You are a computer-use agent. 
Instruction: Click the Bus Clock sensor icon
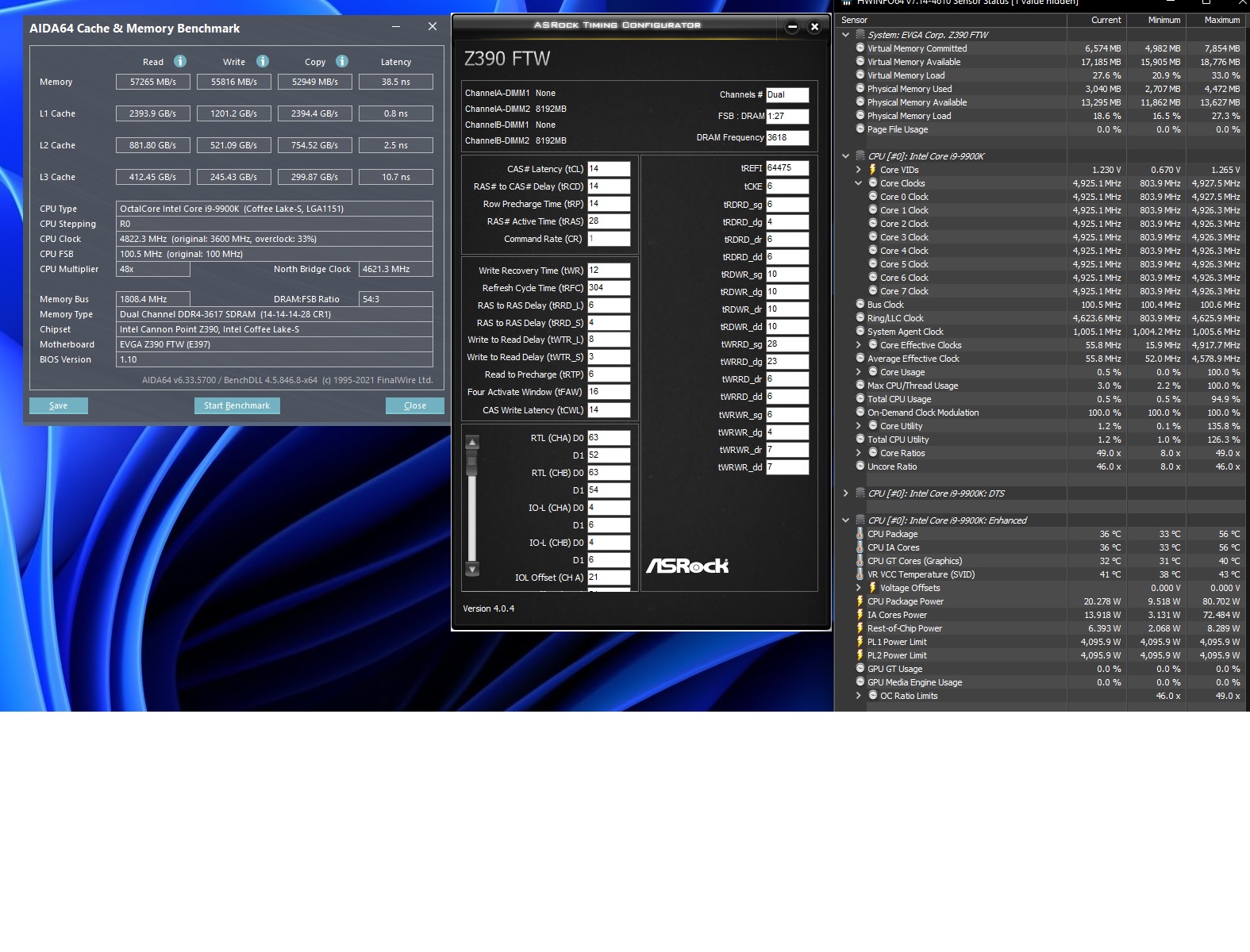(x=860, y=305)
